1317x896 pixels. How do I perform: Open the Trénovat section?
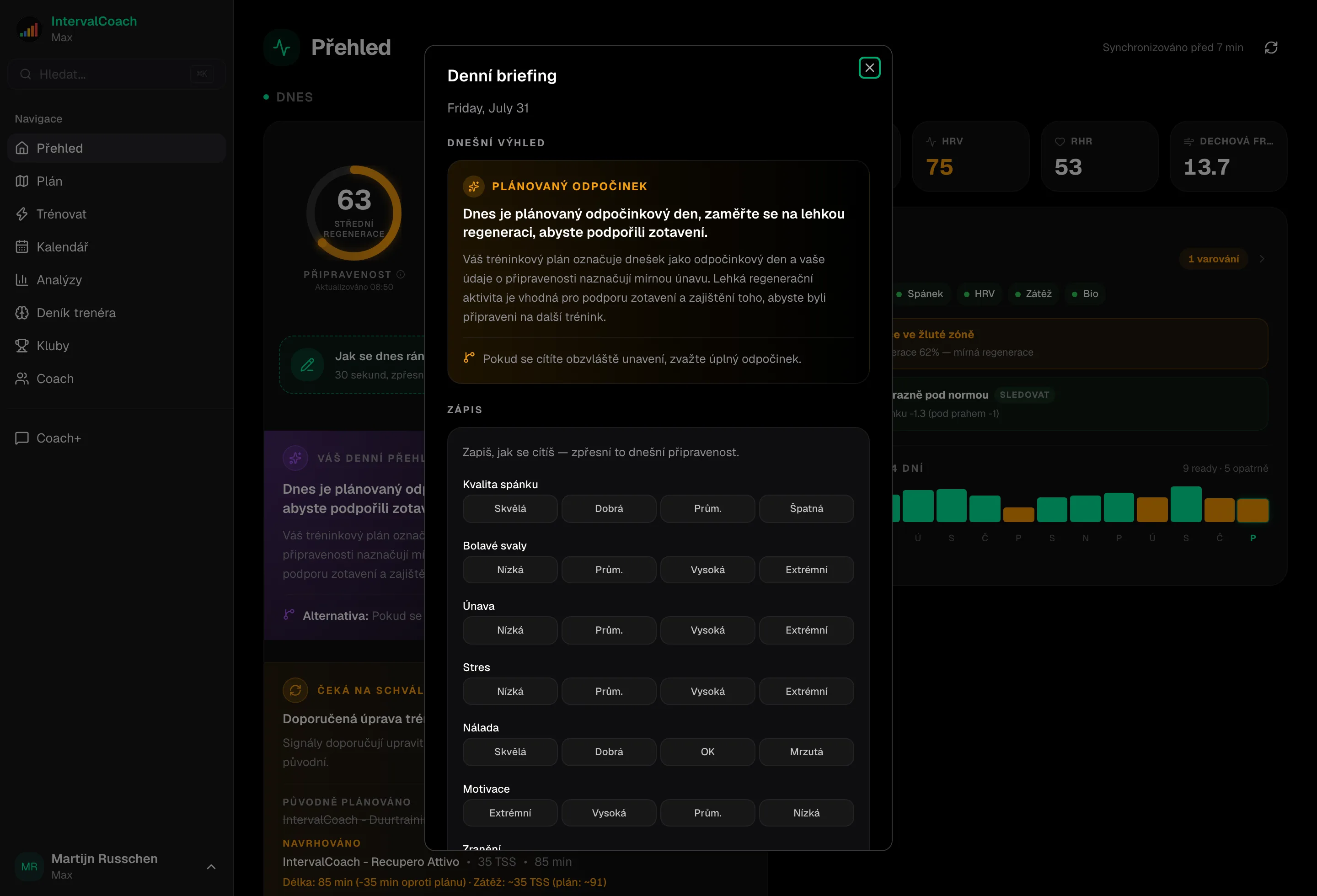[x=117, y=214]
